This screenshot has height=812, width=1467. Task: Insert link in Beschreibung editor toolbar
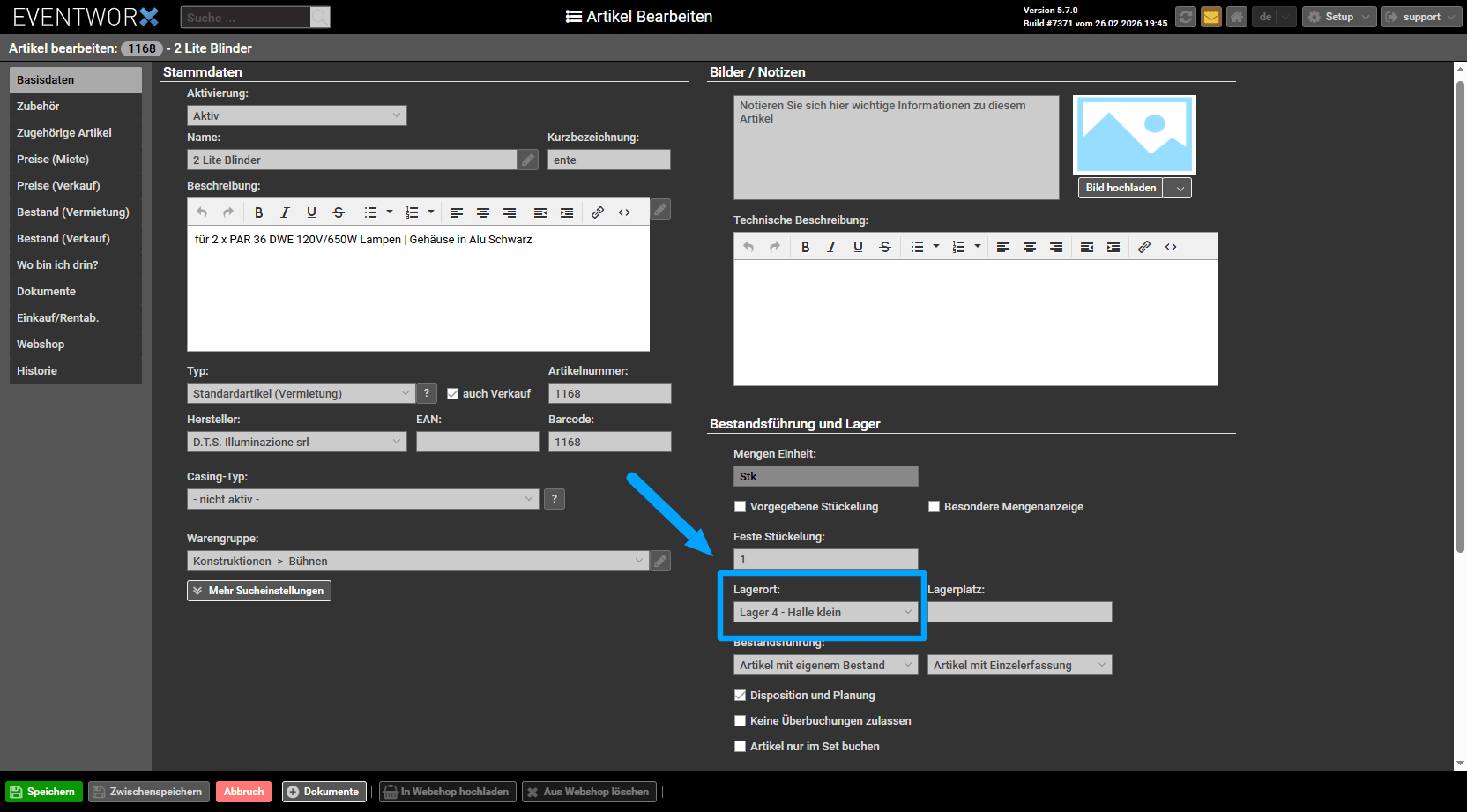click(598, 212)
